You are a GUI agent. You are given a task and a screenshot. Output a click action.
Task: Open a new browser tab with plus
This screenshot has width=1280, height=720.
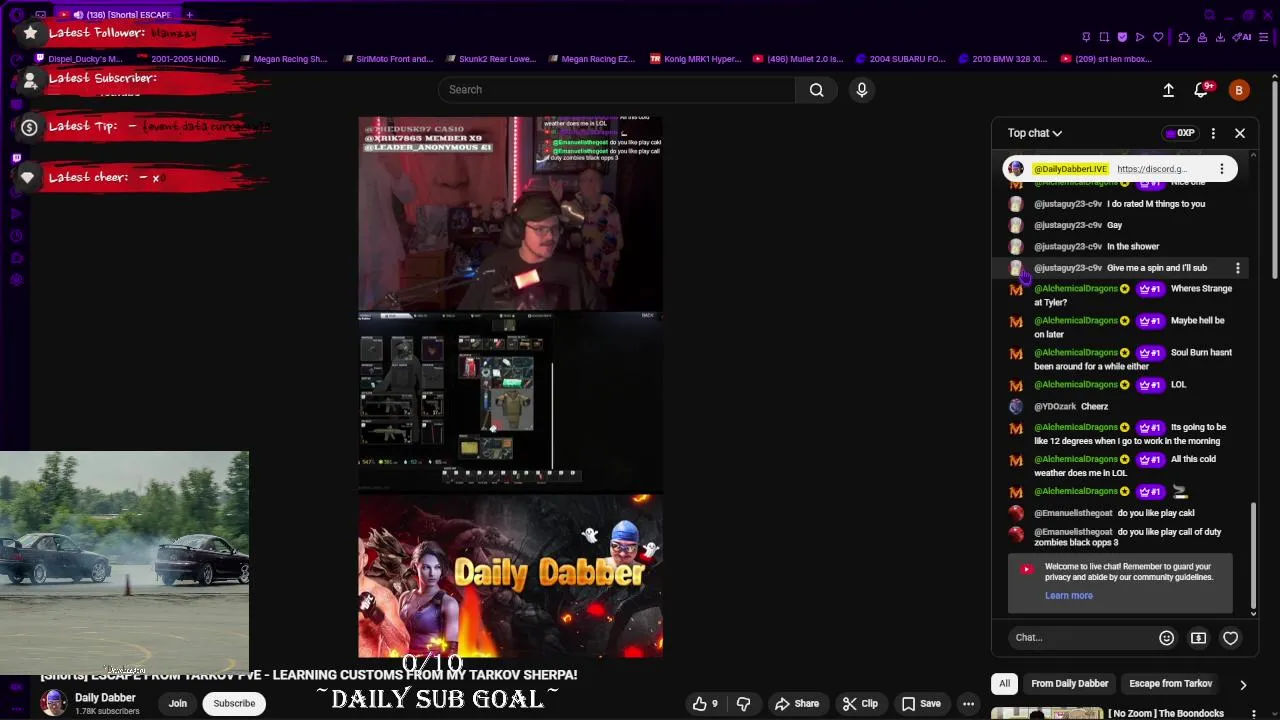pyautogui.click(x=189, y=15)
